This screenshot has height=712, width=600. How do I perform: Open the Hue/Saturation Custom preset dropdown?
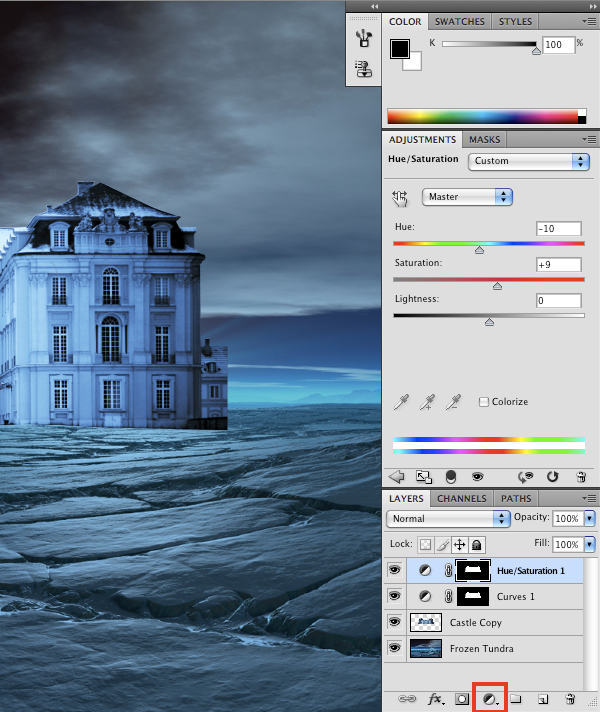tap(529, 161)
